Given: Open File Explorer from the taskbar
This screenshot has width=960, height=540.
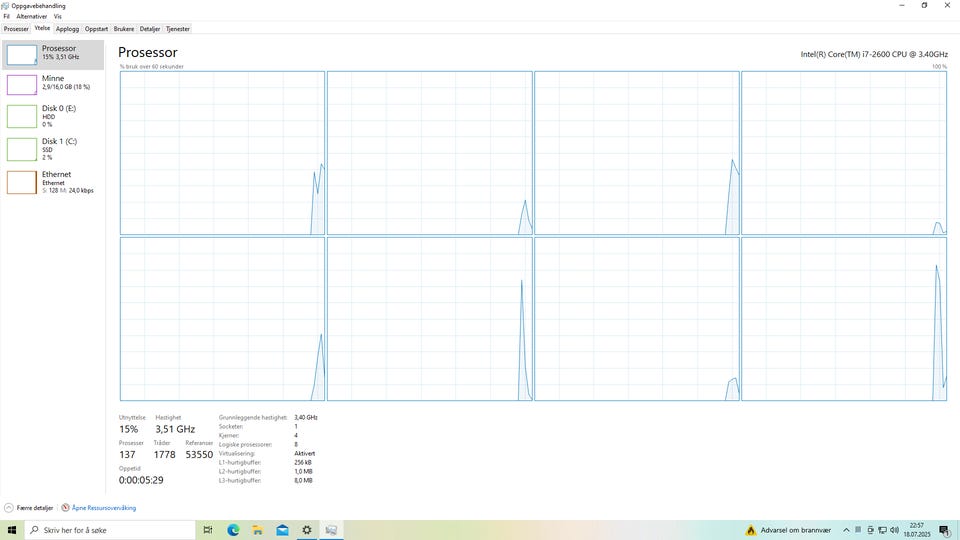Looking at the screenshot, I should click(258, 530).
